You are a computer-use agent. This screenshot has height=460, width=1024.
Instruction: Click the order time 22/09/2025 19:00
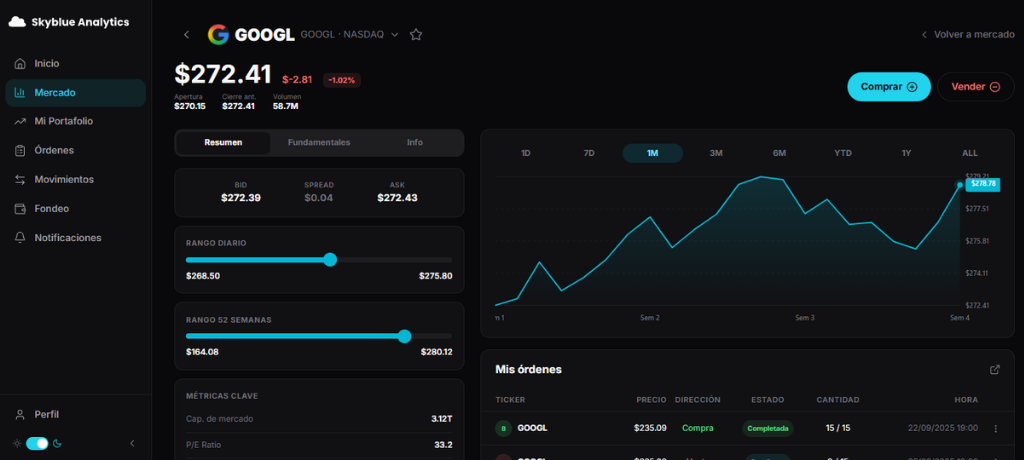coord(943,429)
